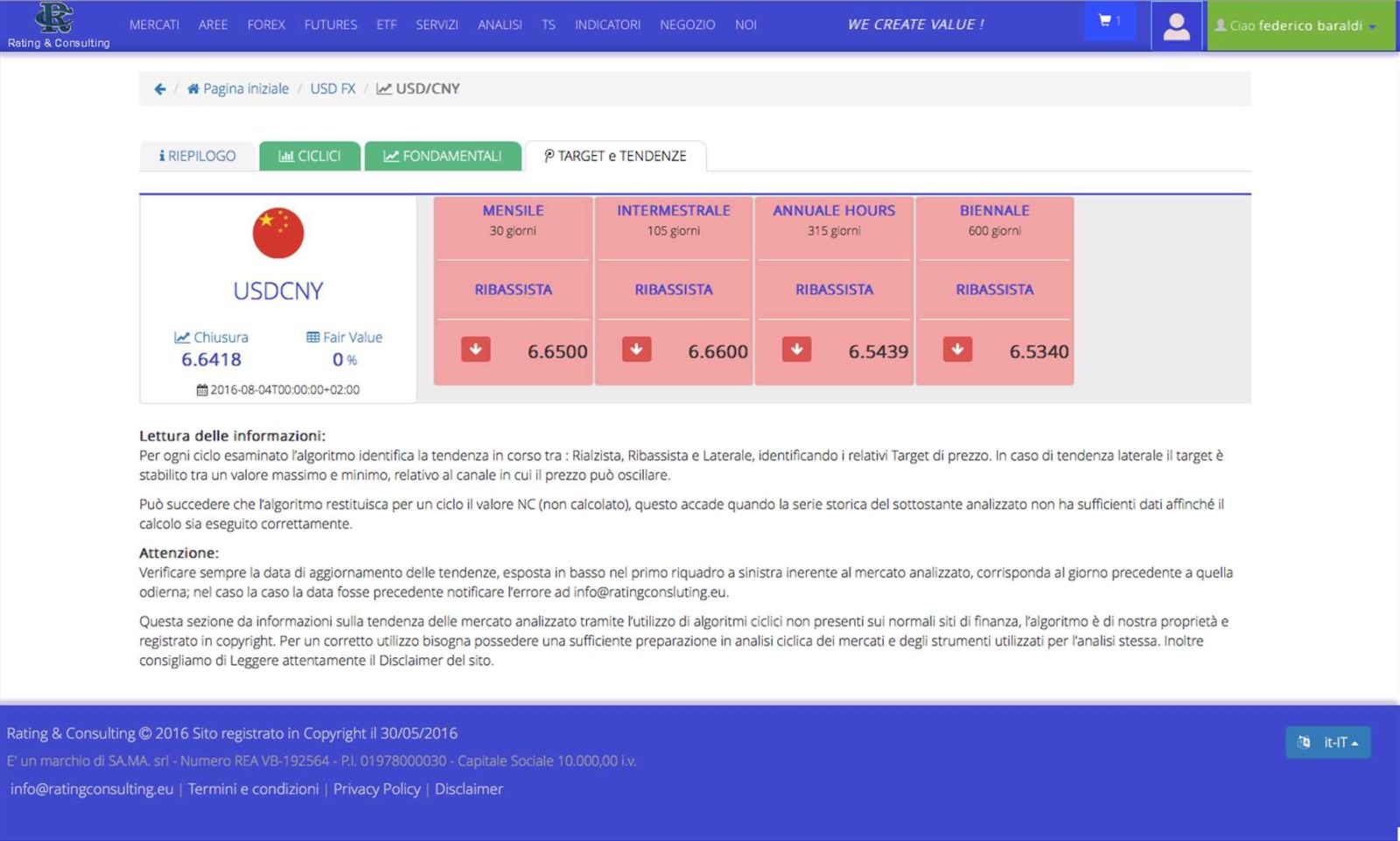Screen dimensions: 1400x841
Task: Open the Disclaimer footer link
Action: coord(469,788)
